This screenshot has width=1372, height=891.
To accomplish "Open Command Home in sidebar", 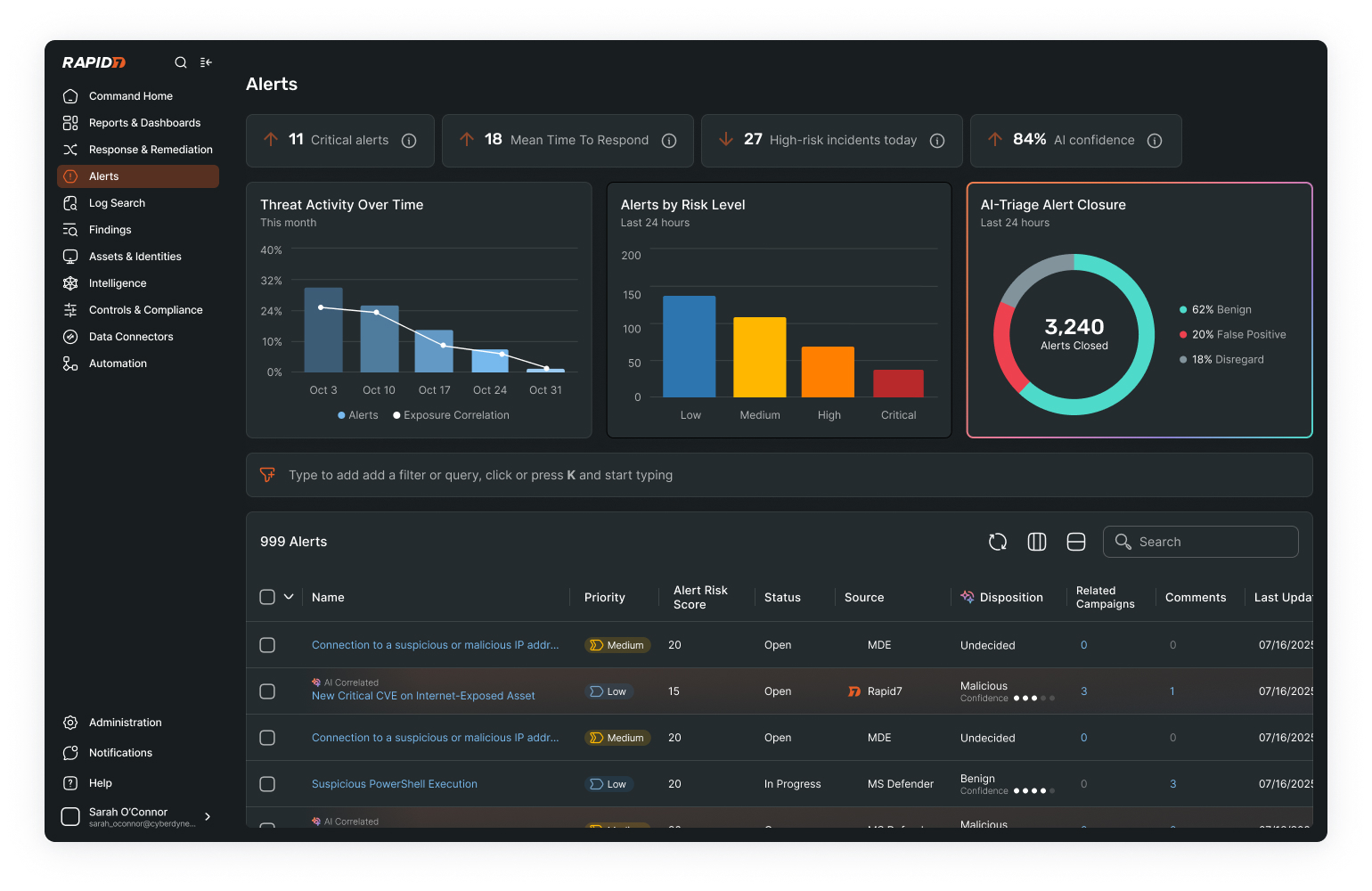I will coord(138,96).
